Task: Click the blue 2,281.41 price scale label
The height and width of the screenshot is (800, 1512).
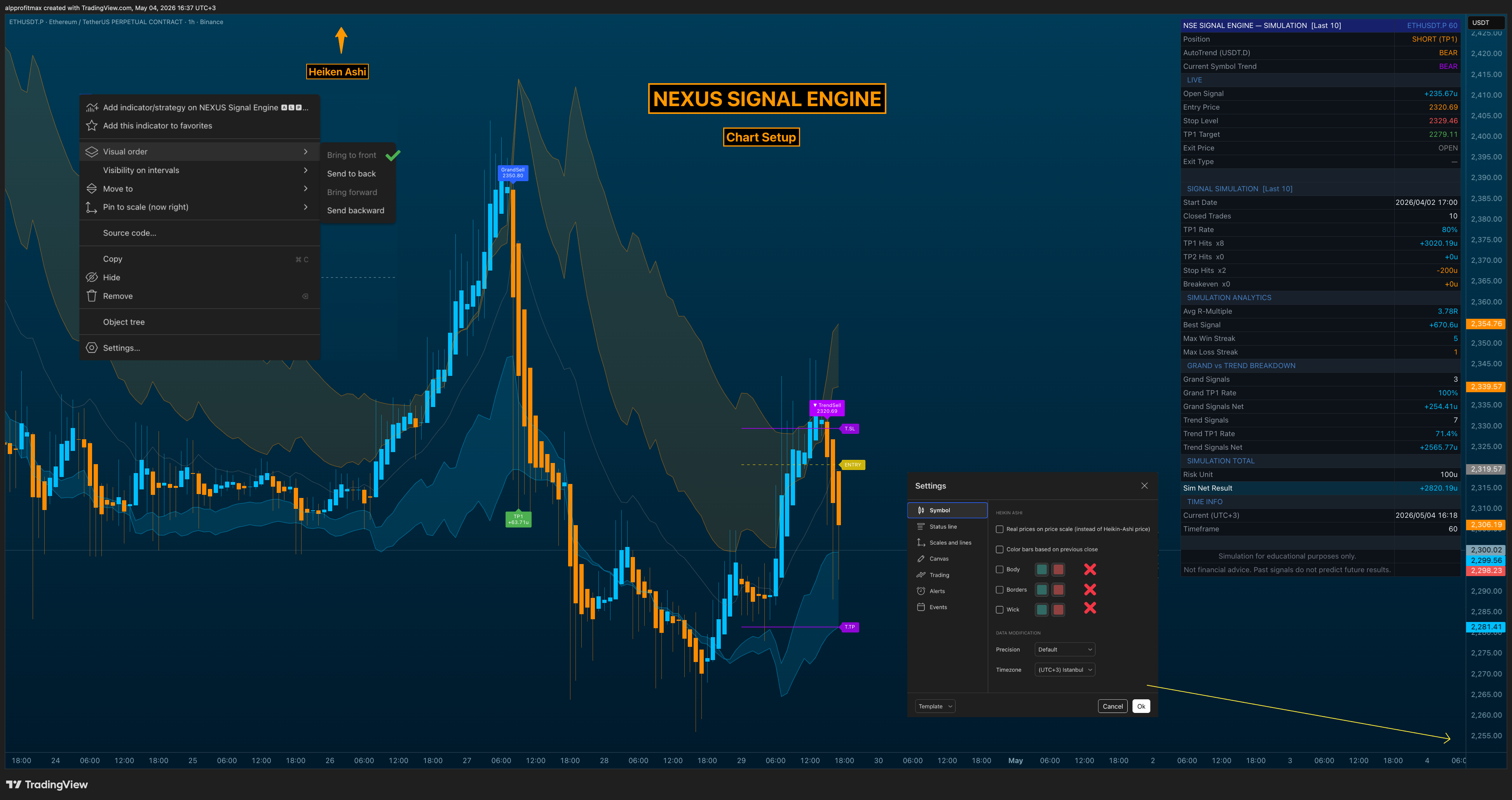Action: [1486, 627]
